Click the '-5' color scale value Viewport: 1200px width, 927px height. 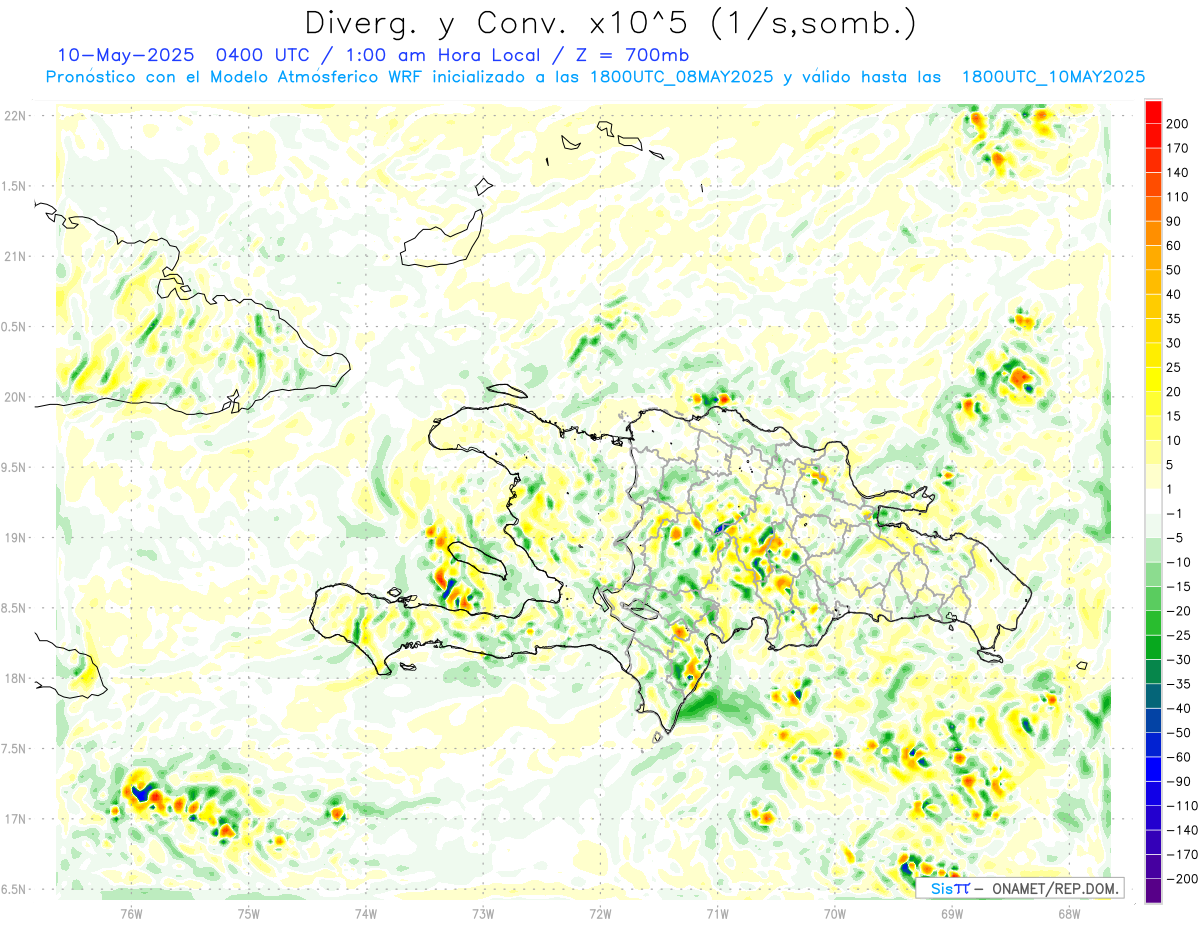[x=1177, y=538]
